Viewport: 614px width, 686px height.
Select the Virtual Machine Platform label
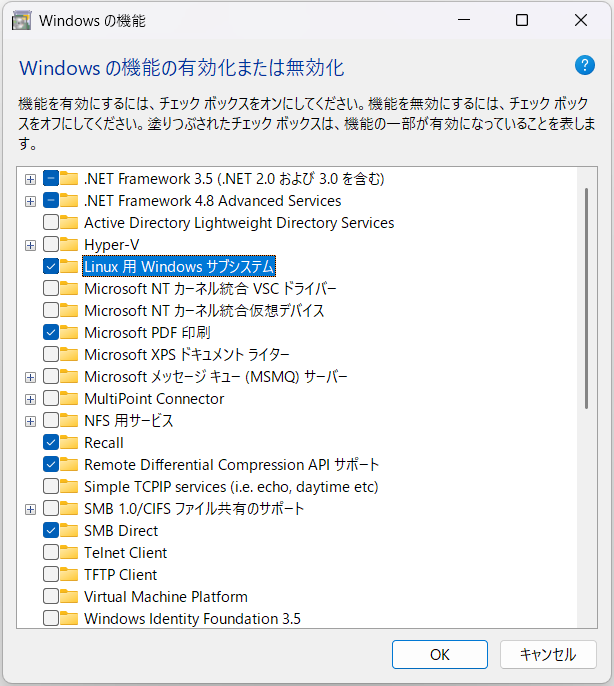pyautogui.click(x=166, y=597)
